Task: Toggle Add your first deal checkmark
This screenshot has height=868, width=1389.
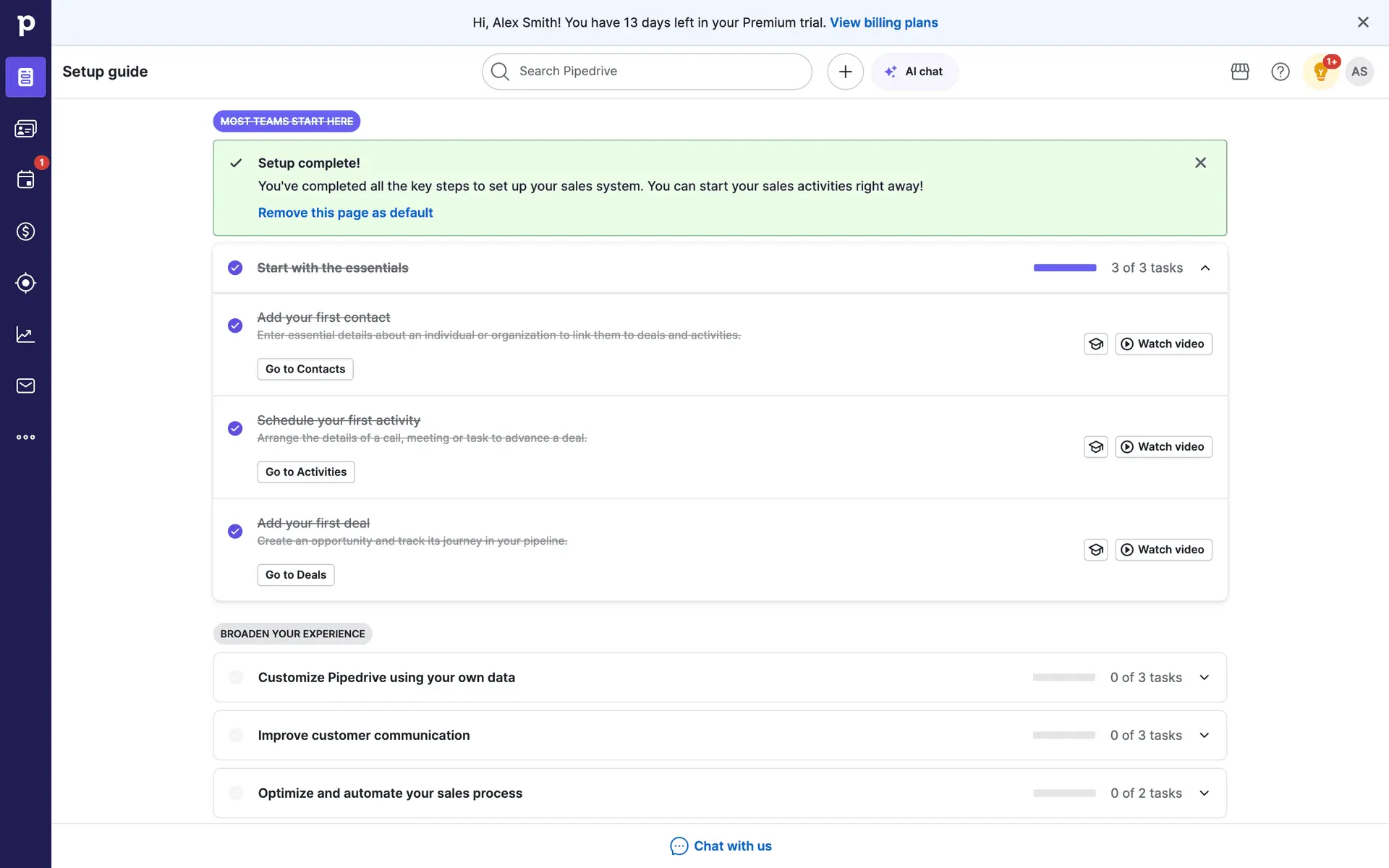Action: (235, 531)
